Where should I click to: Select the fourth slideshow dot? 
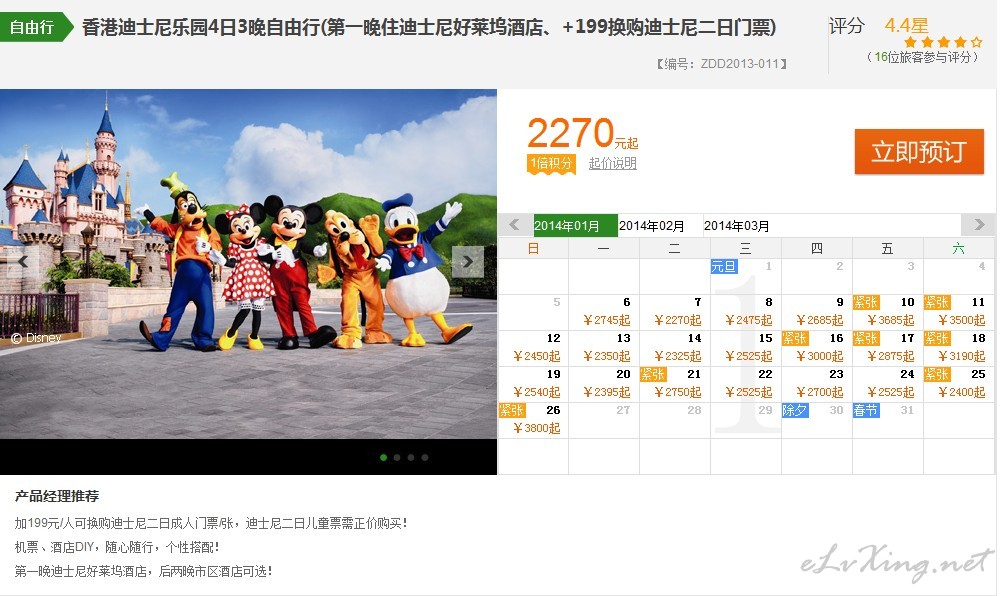click(x=425, y=458)
